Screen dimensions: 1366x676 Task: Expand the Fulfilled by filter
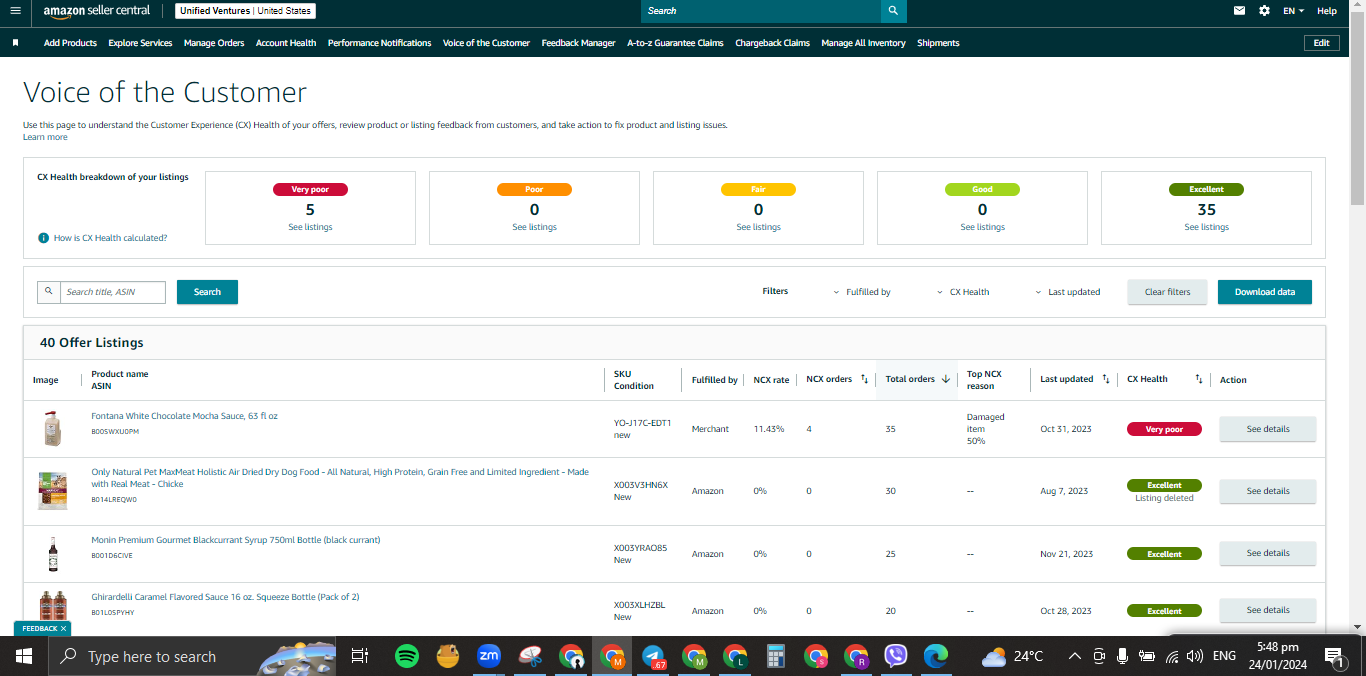(862, 292)
